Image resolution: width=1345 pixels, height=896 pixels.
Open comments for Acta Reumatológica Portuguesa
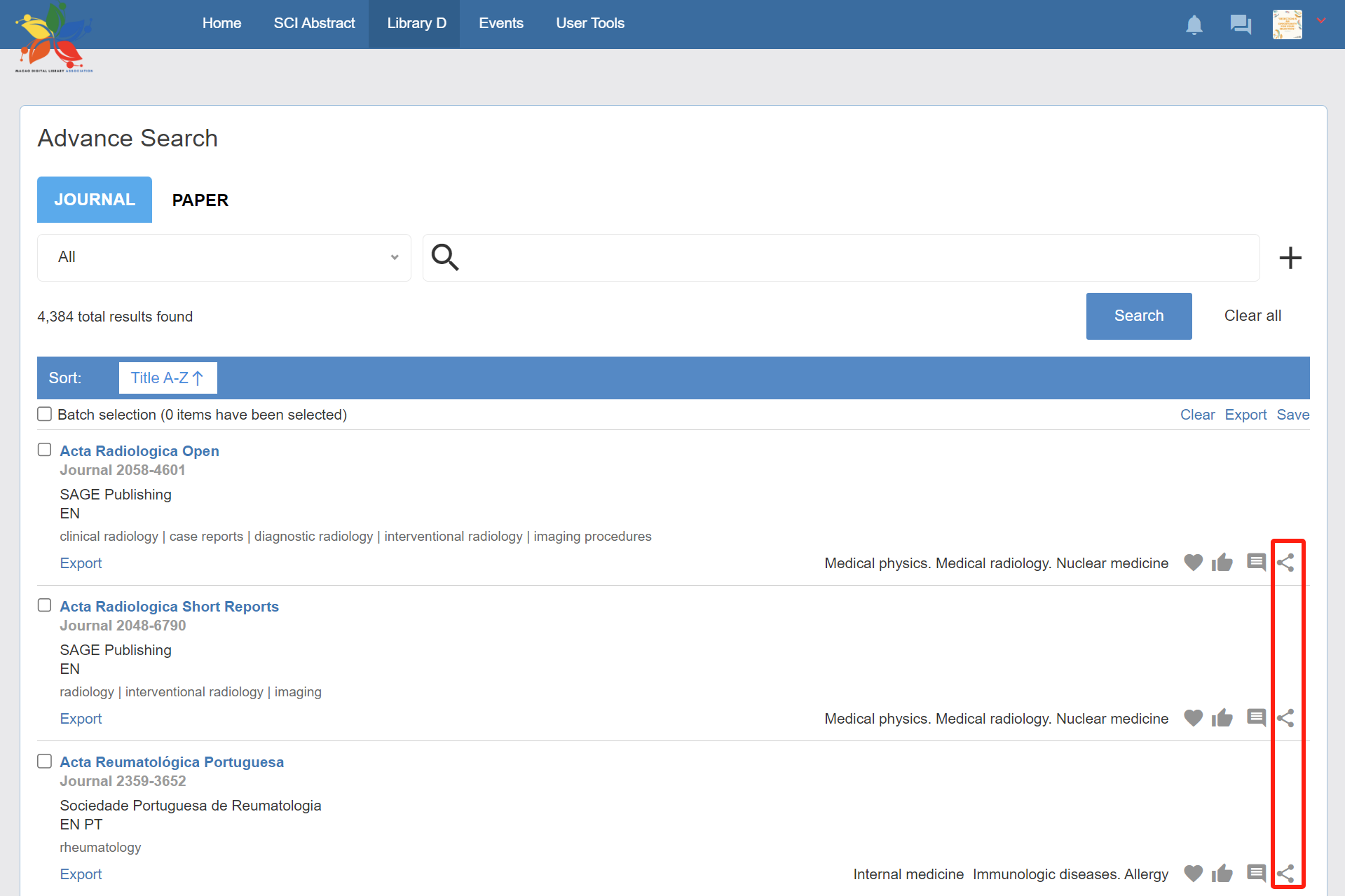pyautogui.click(x=1256, y=874)
